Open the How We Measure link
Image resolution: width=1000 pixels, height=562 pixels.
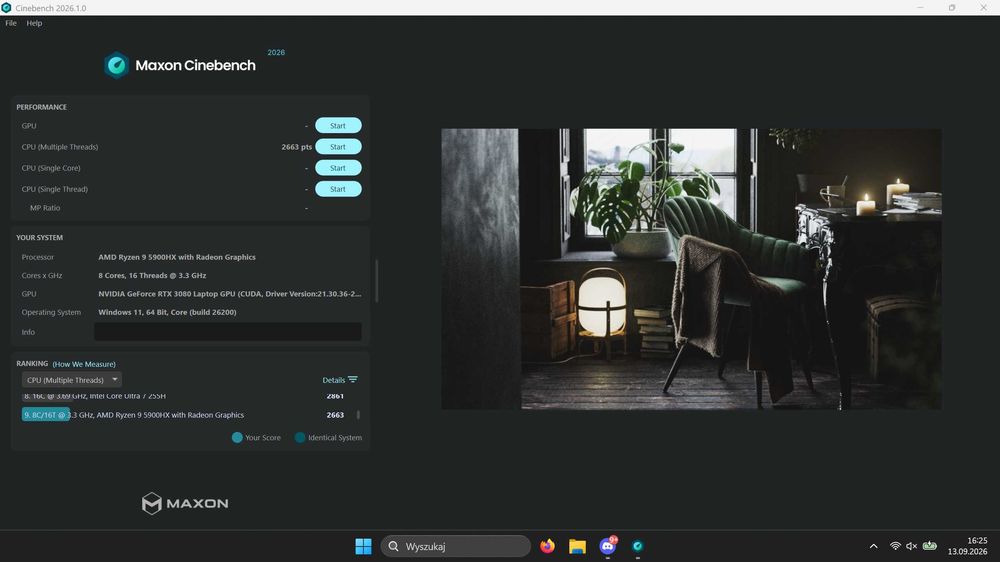[84, 364]
